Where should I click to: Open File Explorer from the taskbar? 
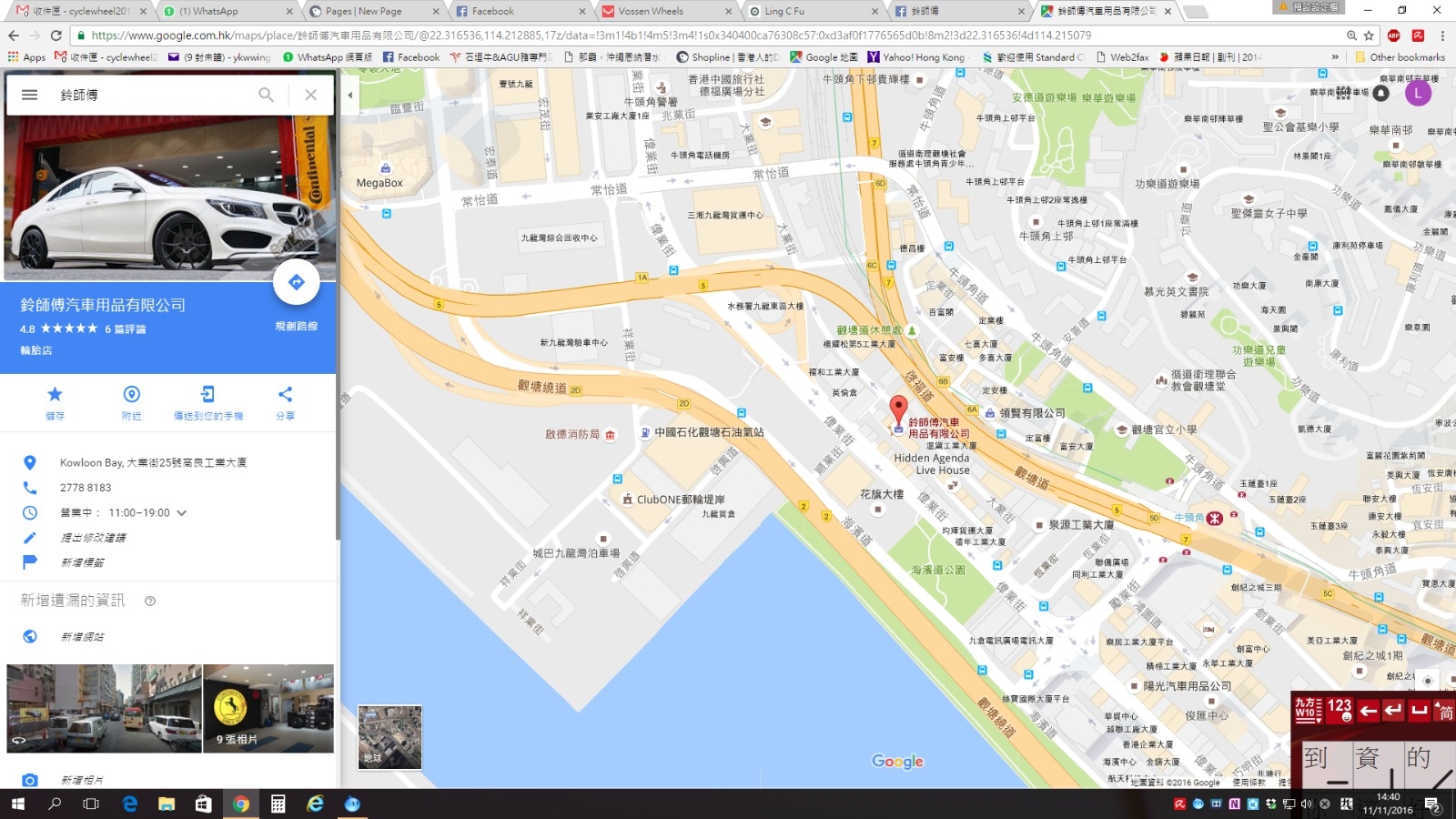(167, 804)
